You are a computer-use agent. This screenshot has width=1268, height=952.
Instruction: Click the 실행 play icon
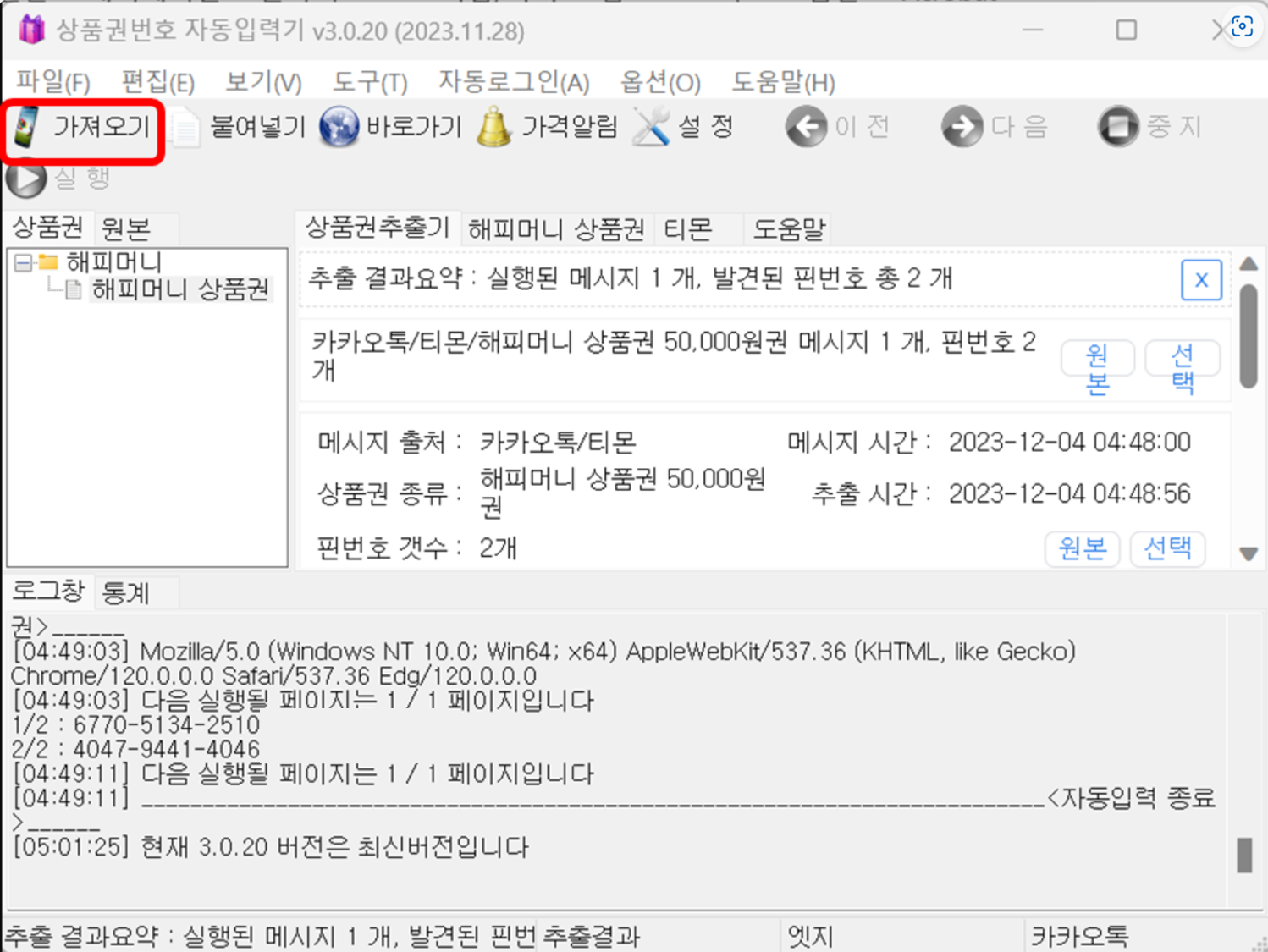click(x=26, y=179)
